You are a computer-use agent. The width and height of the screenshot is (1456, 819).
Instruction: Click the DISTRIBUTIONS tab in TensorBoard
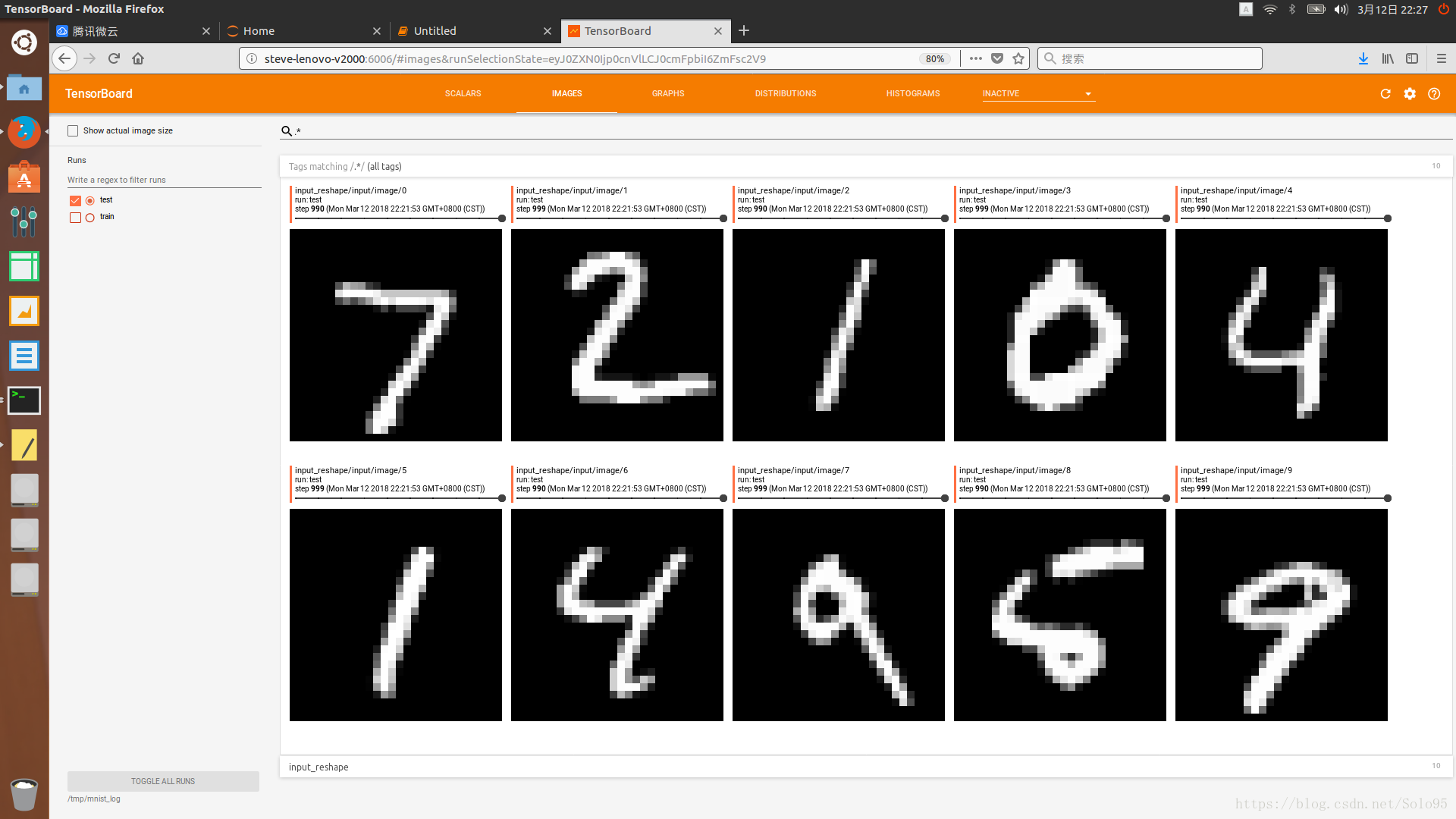(786, 93)
